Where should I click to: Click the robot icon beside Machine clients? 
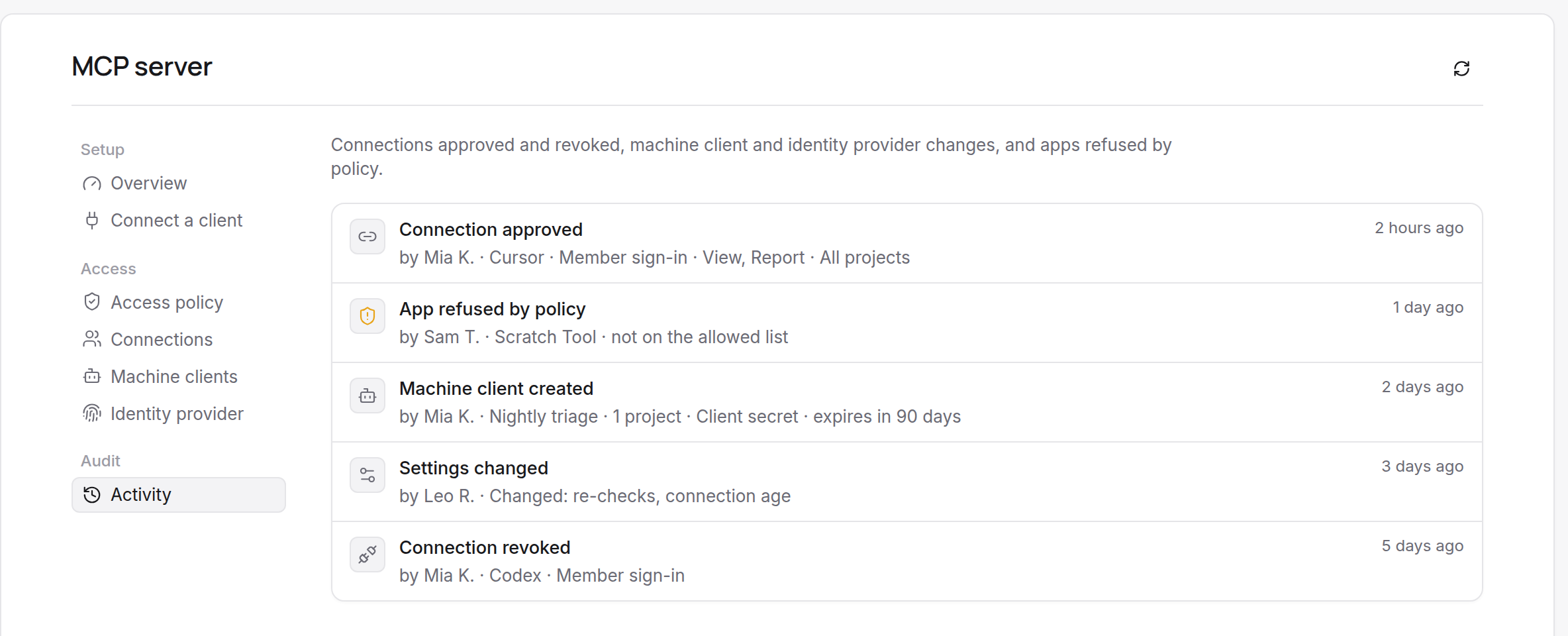(92, 376)
